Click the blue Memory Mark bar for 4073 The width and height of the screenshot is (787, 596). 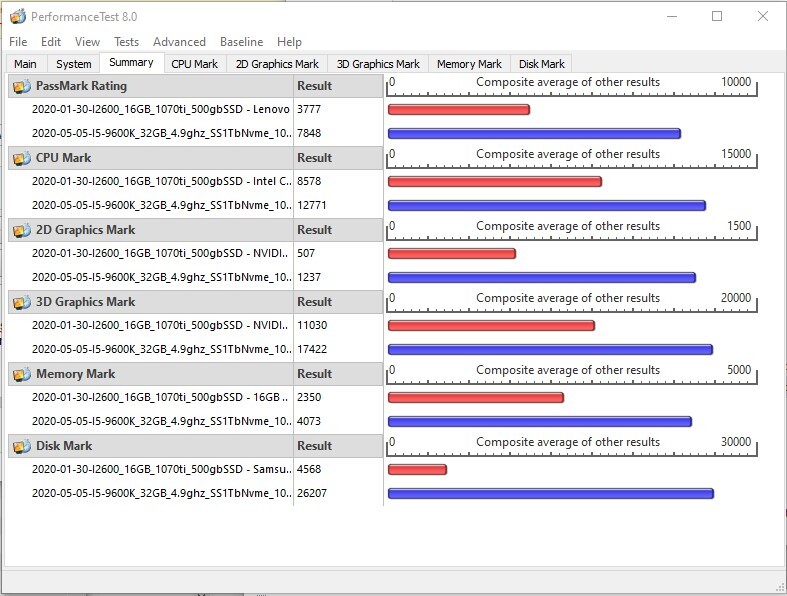(540, 422)
